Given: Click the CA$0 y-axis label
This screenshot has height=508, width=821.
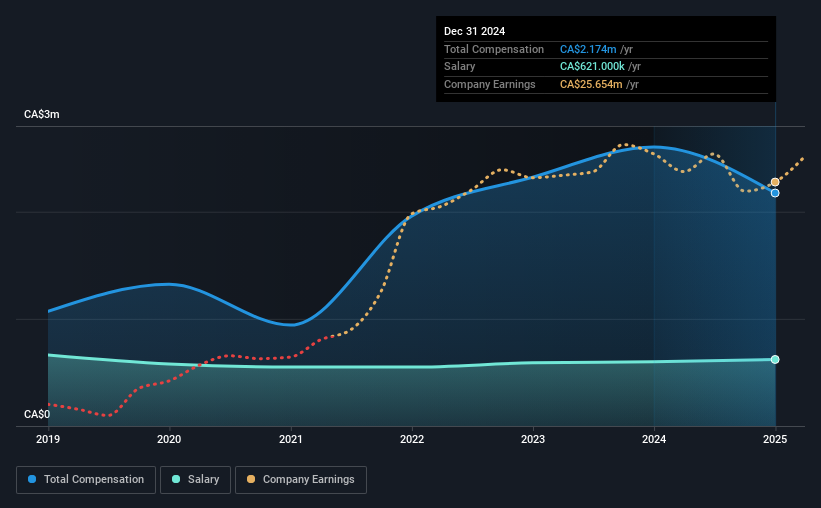Looking at the screenshot, I should (x=37, y=414).
